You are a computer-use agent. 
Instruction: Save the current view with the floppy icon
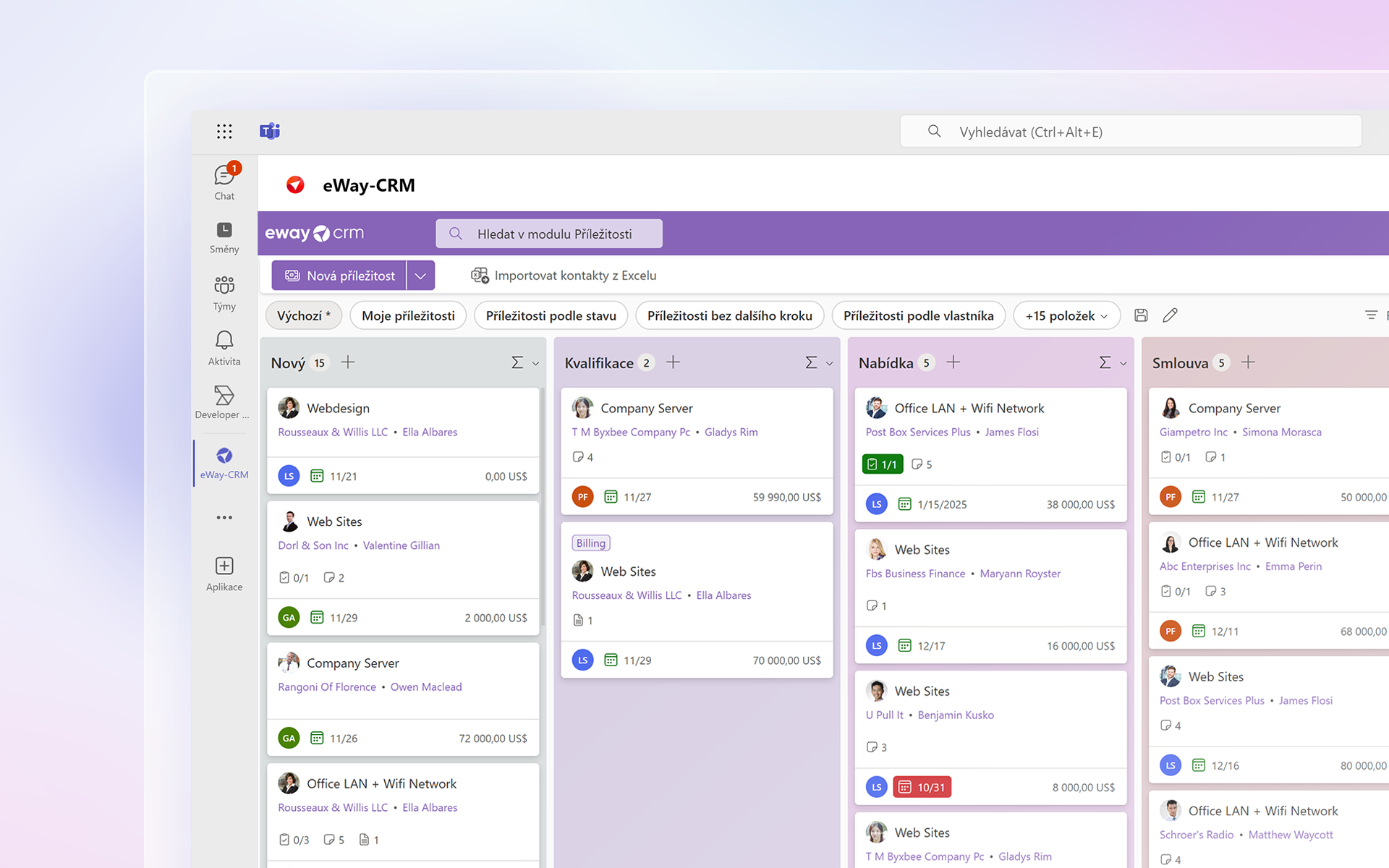(1141, 315)
